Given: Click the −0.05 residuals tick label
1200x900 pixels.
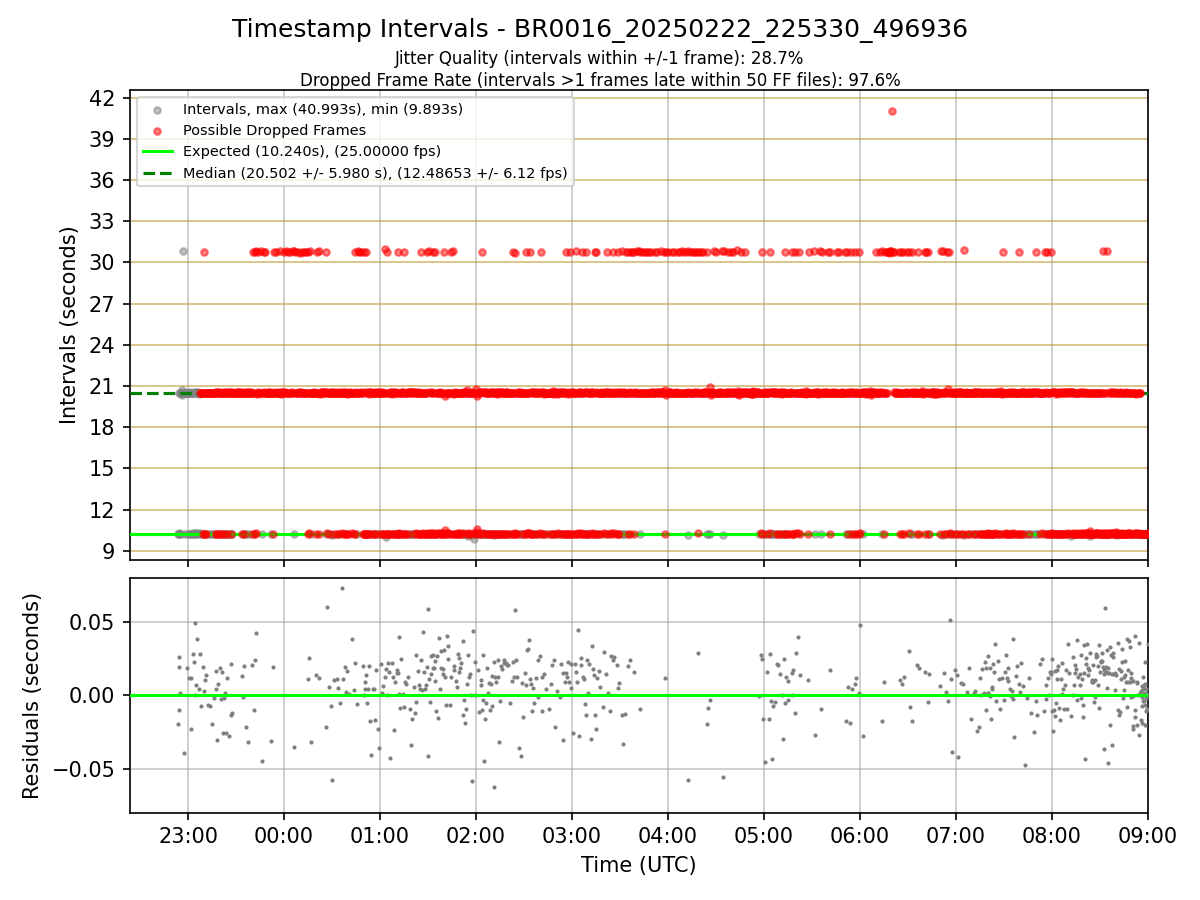Looking at the screenshot, I should [85, 769].
